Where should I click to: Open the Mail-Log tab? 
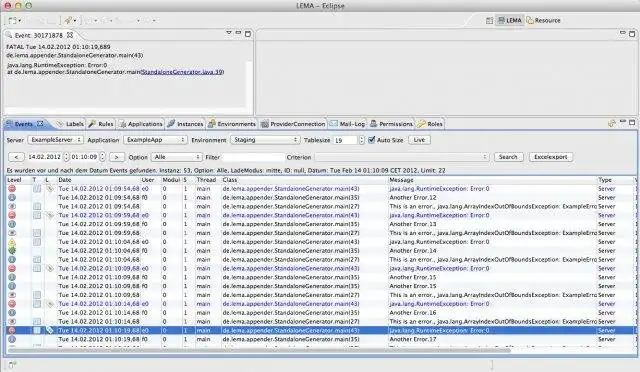click(347, 124)
